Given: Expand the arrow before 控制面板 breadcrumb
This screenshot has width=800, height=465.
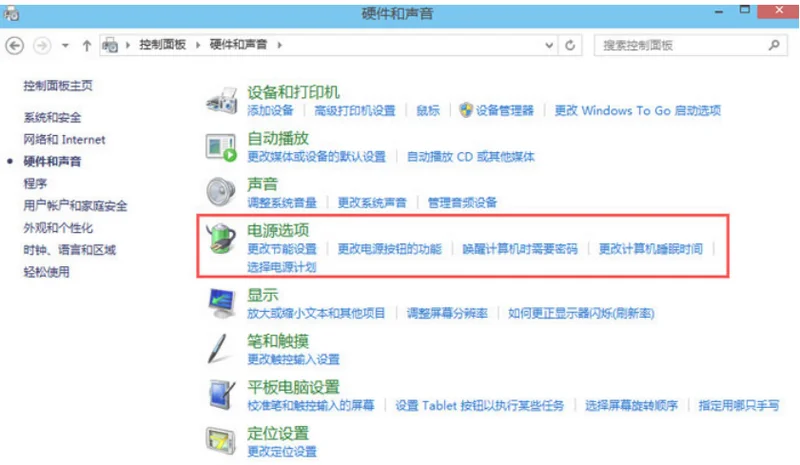Looking at the screenshot, I should pos(128,45).
